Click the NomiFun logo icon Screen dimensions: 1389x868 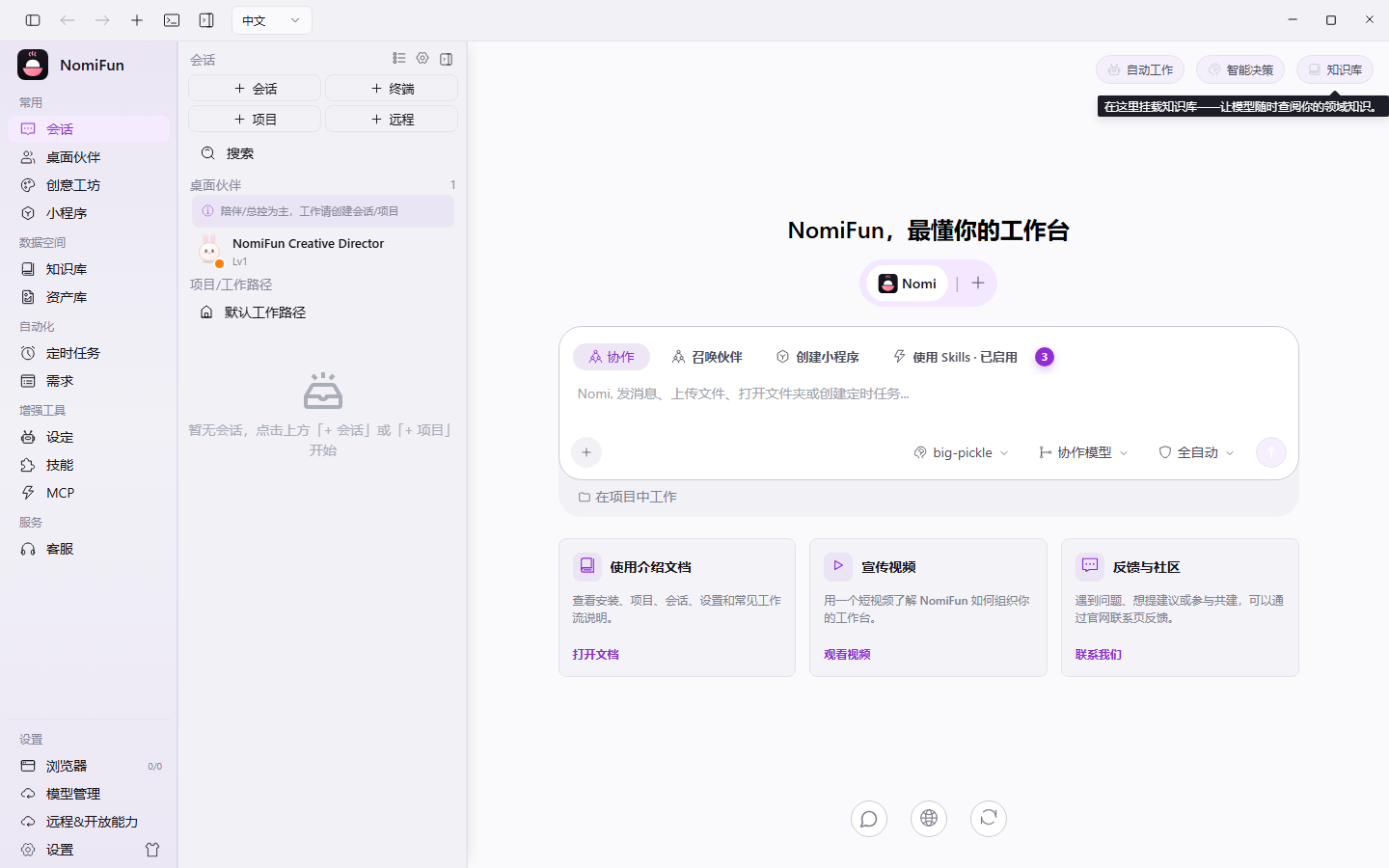coord(33,65)
